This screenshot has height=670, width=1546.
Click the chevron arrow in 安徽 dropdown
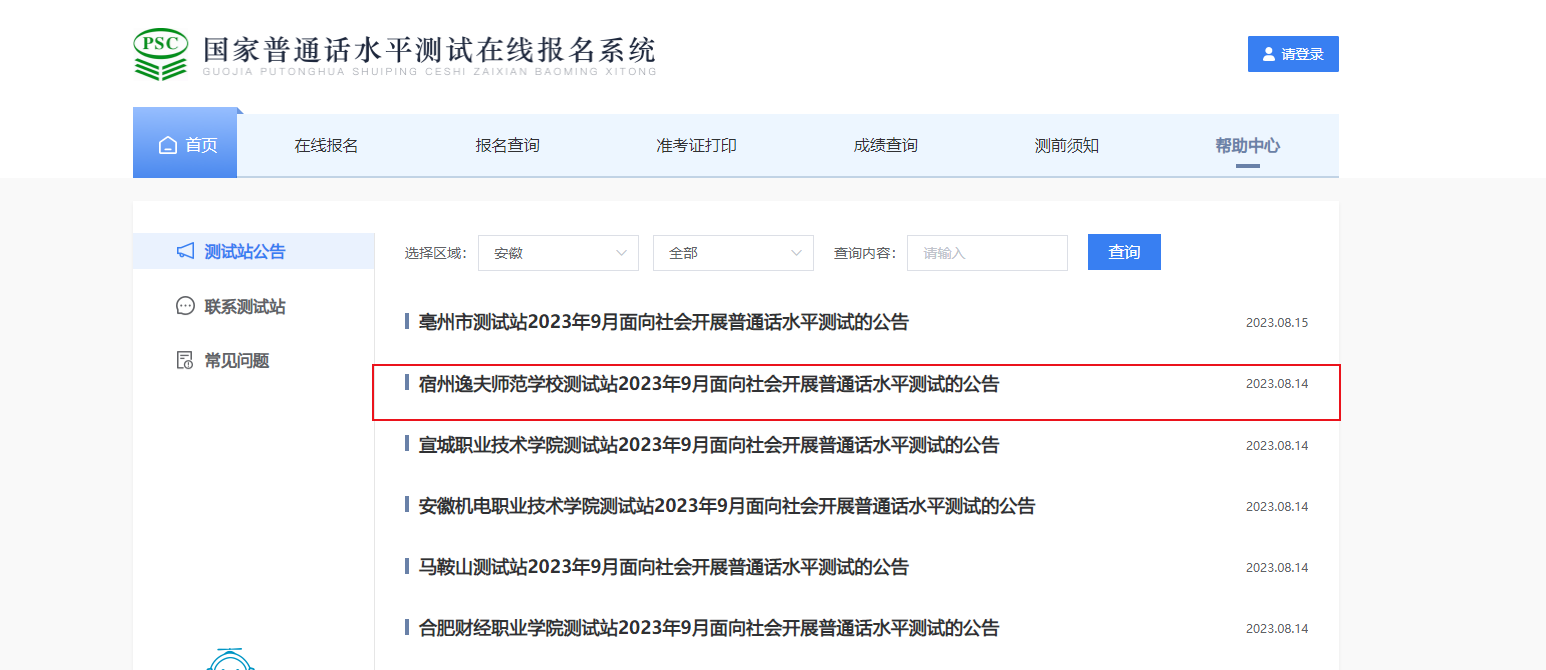point(622,253)
